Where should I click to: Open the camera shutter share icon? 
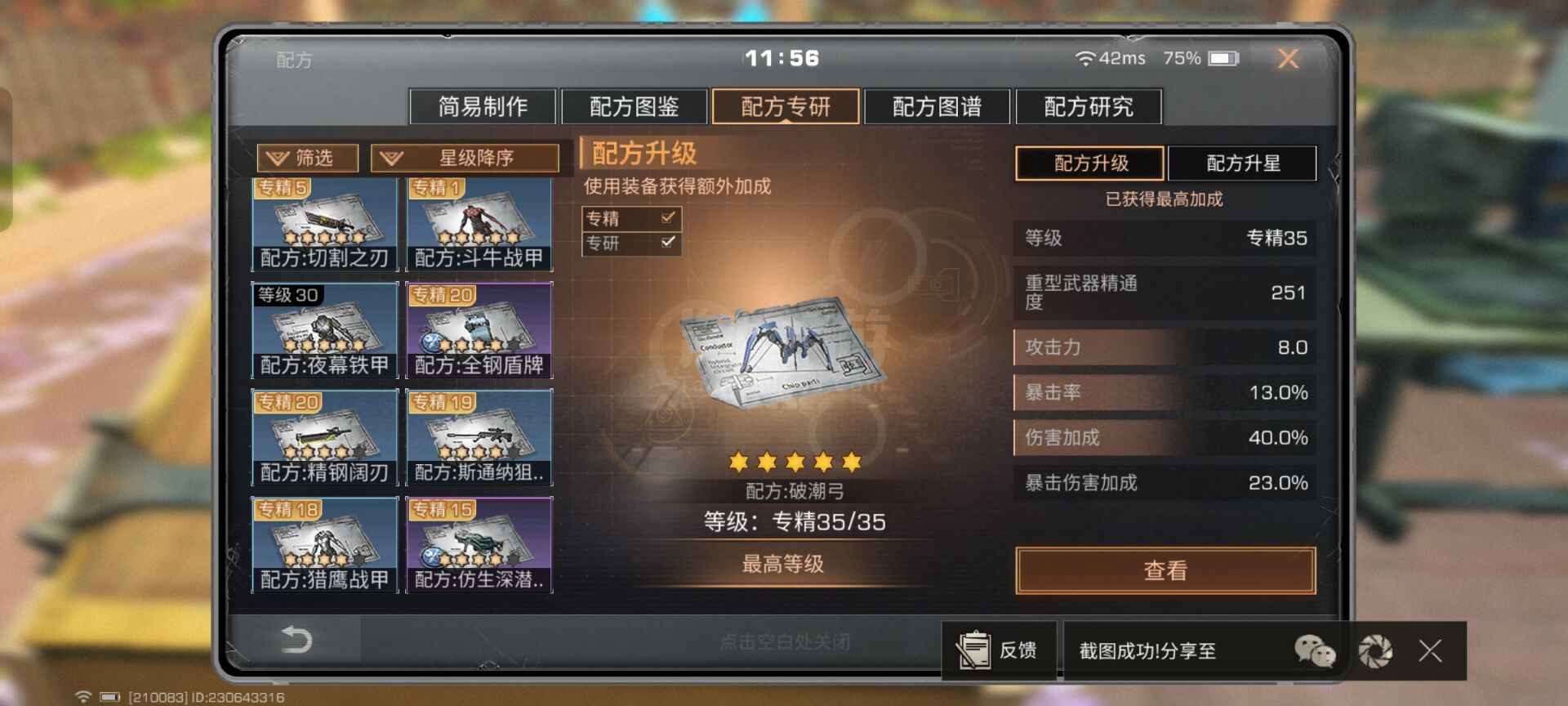pos(1375,651)
